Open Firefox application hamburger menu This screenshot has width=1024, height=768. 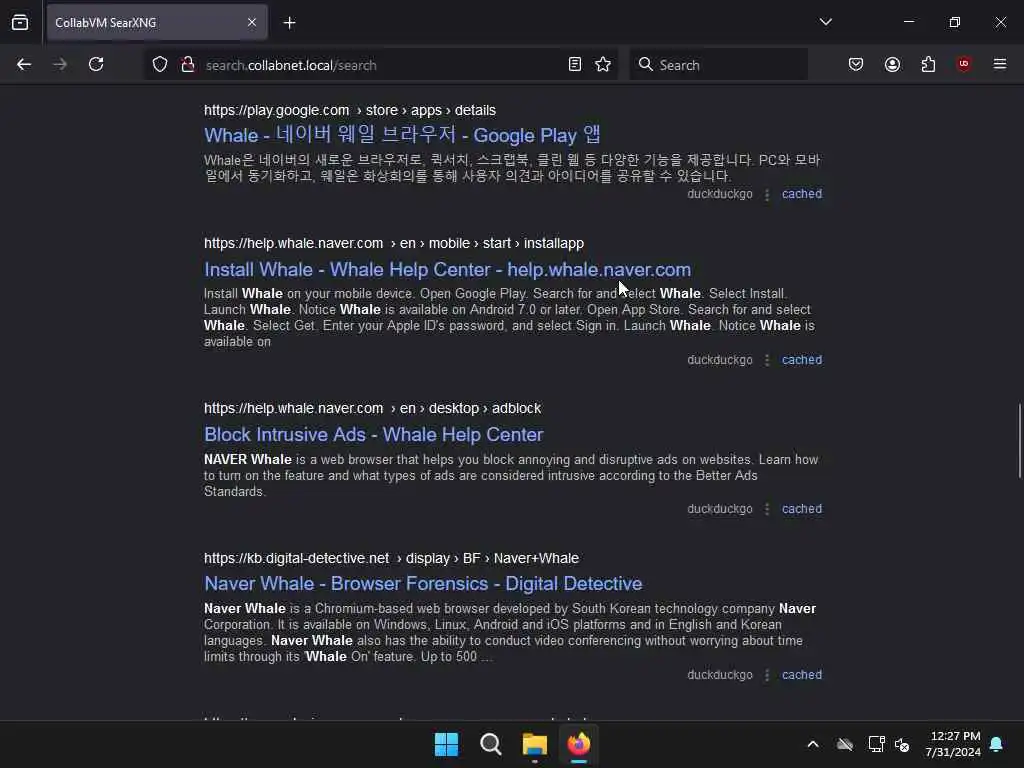tap(1000, 64)
